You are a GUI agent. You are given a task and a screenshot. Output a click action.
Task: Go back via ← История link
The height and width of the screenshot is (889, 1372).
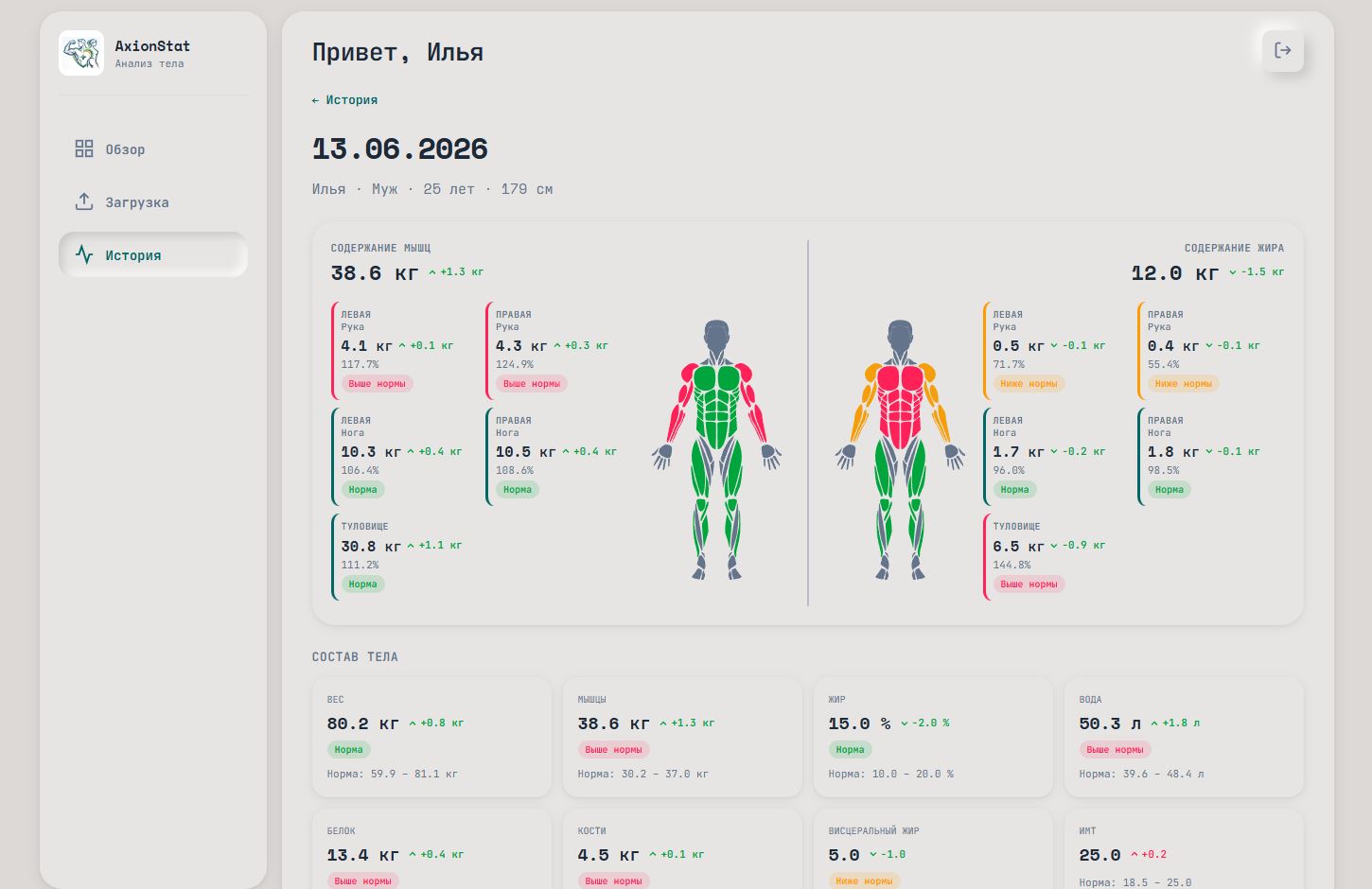point(344,99)
